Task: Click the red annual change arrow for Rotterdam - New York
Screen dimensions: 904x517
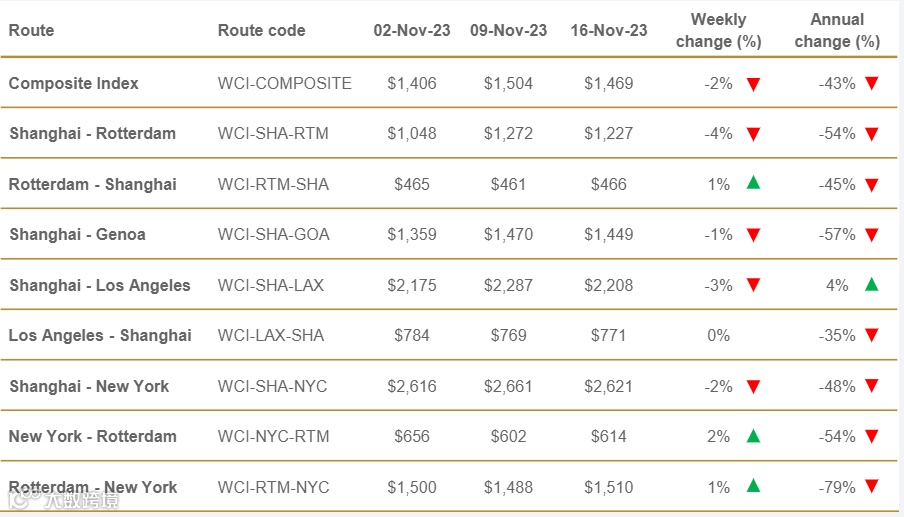Action: (x=871, y=487)
